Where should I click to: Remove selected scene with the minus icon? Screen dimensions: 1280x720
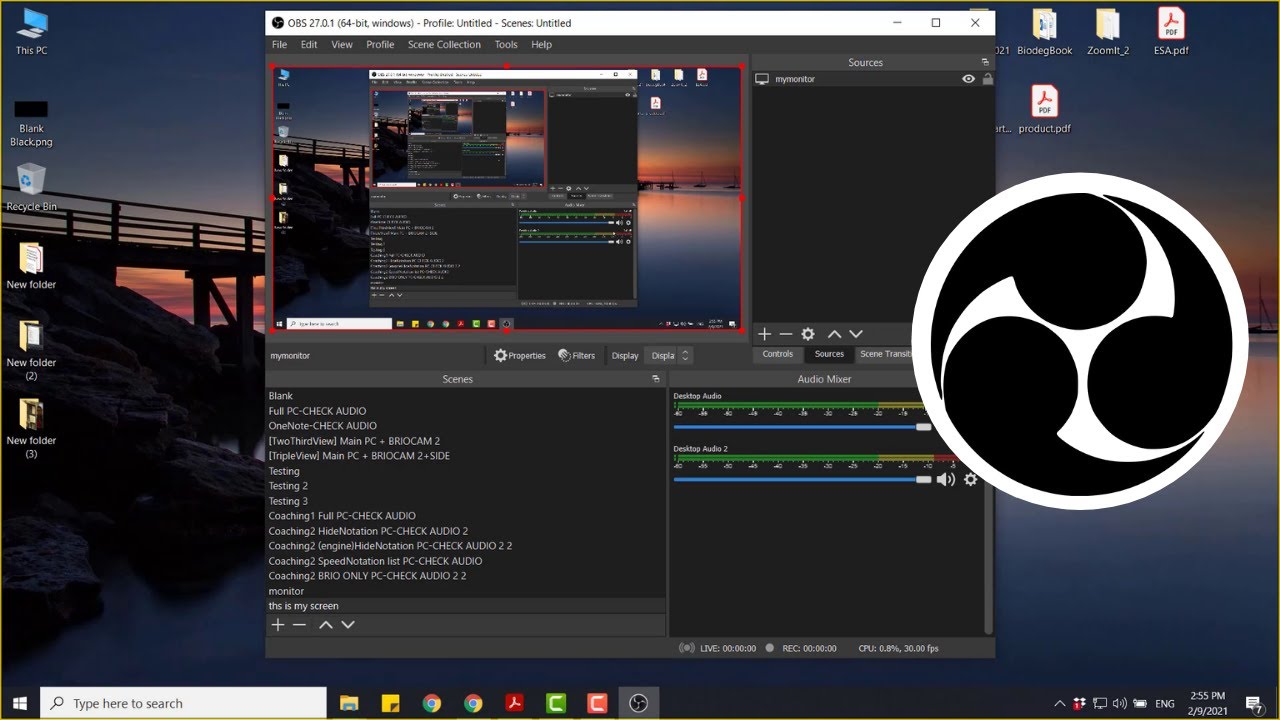point(299,625)
